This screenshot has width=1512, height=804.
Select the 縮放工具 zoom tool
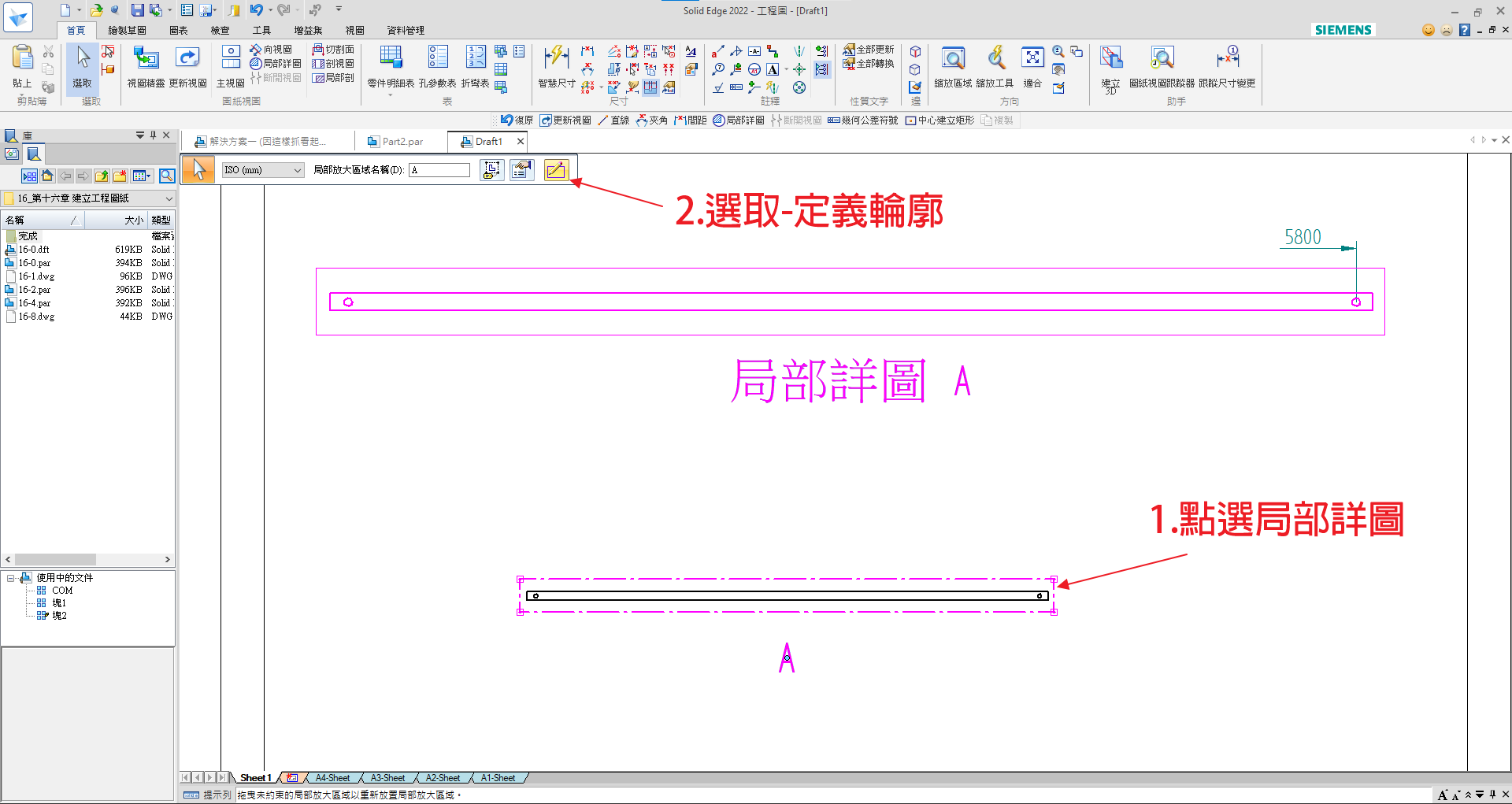(995, 66)
